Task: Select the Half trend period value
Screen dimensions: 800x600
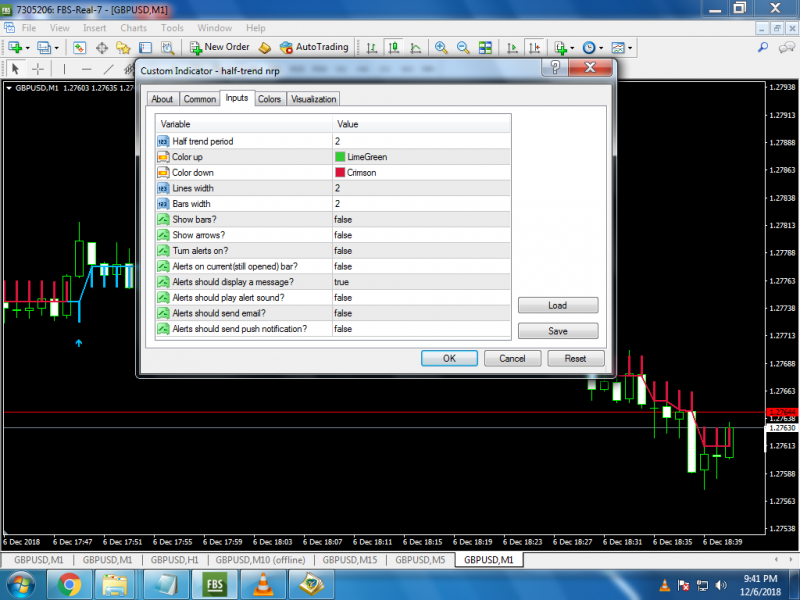Action: tap(421, 141)
